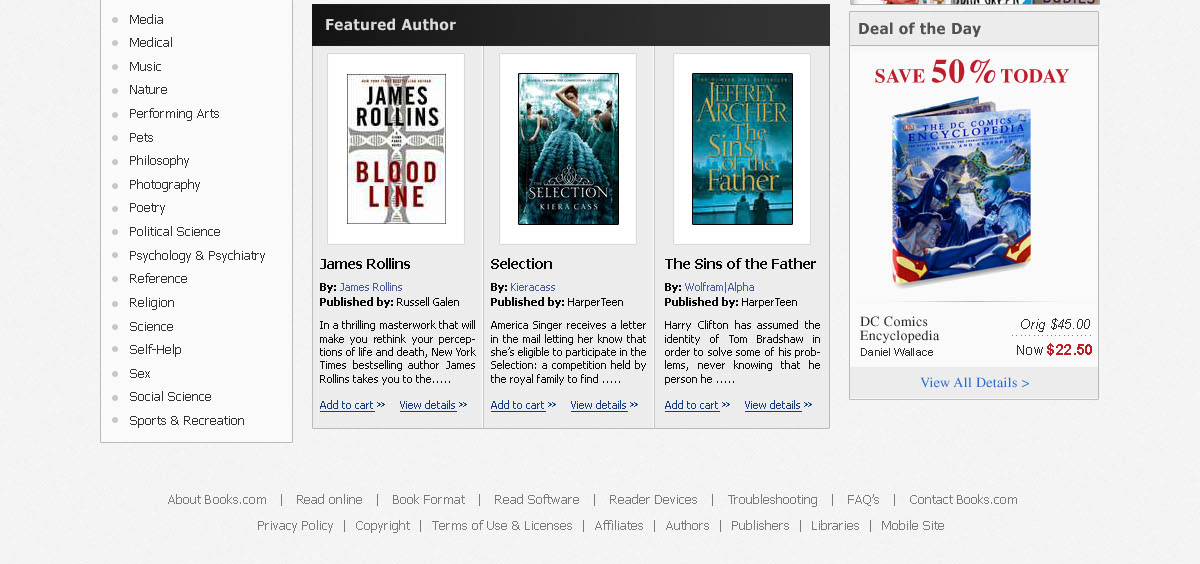Add The Sins of the Father to cart
The width and height of the screenshot is (1200, 564).
[697, 405]
